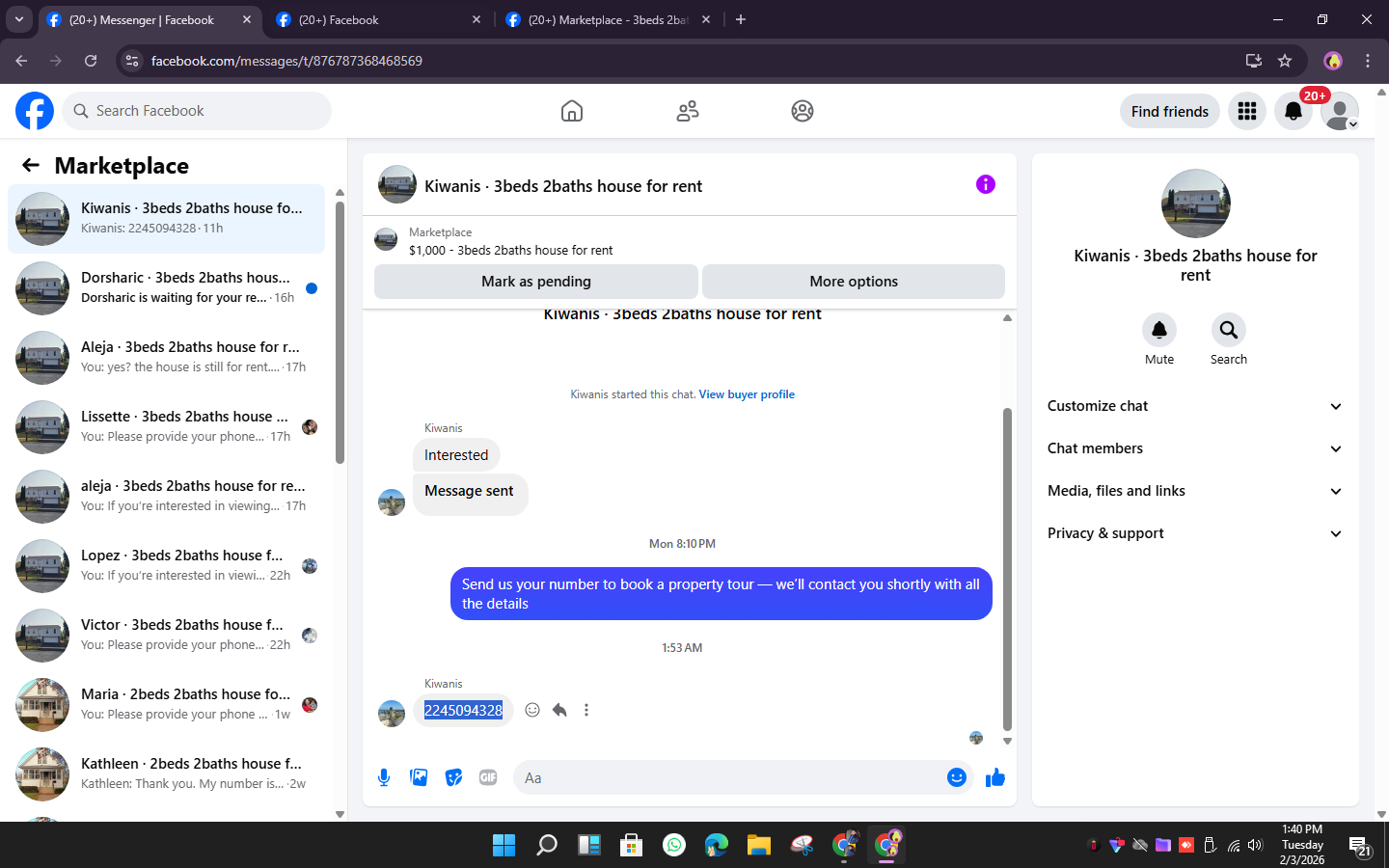
Task: Open conversation information purple icon
Action: tap(985, 184)
